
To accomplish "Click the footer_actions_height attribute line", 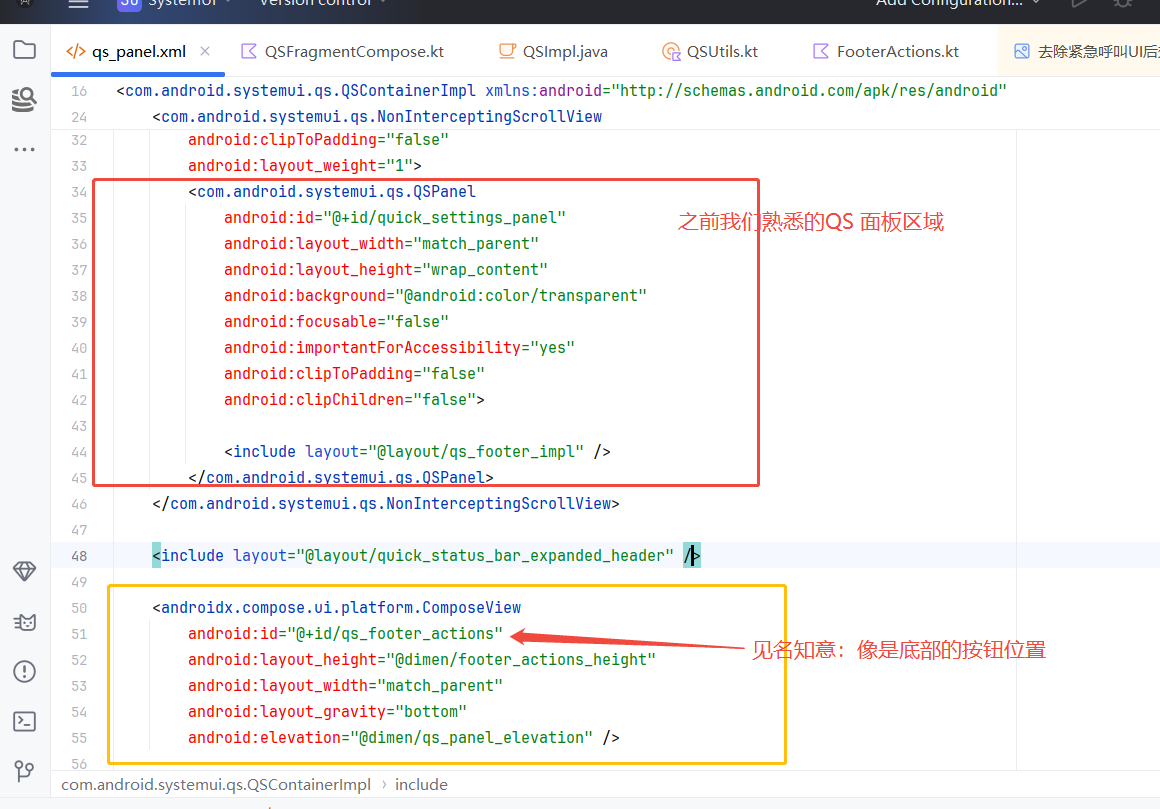I will (x=422, y=660).
